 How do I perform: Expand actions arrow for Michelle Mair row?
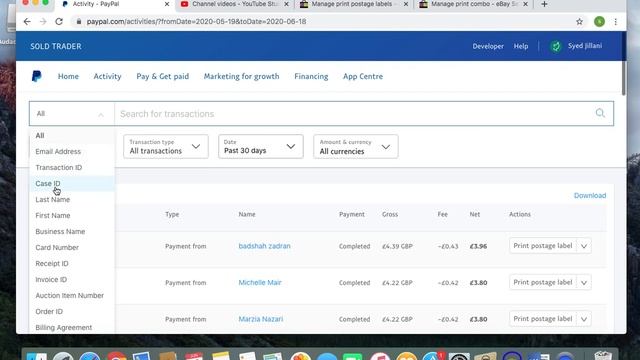coord(584,282)
